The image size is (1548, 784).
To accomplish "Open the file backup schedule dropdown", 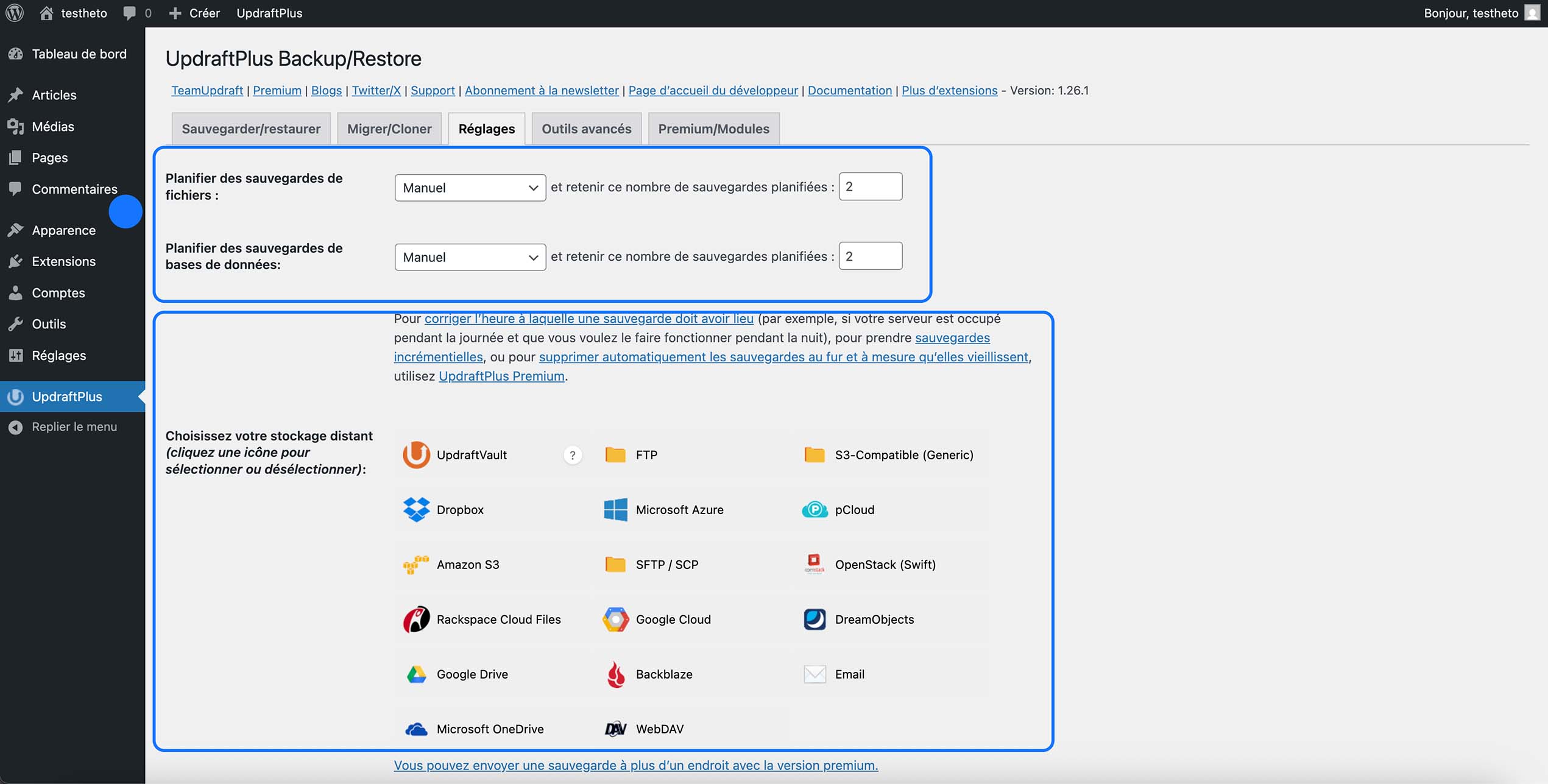I will click(470, 188).
